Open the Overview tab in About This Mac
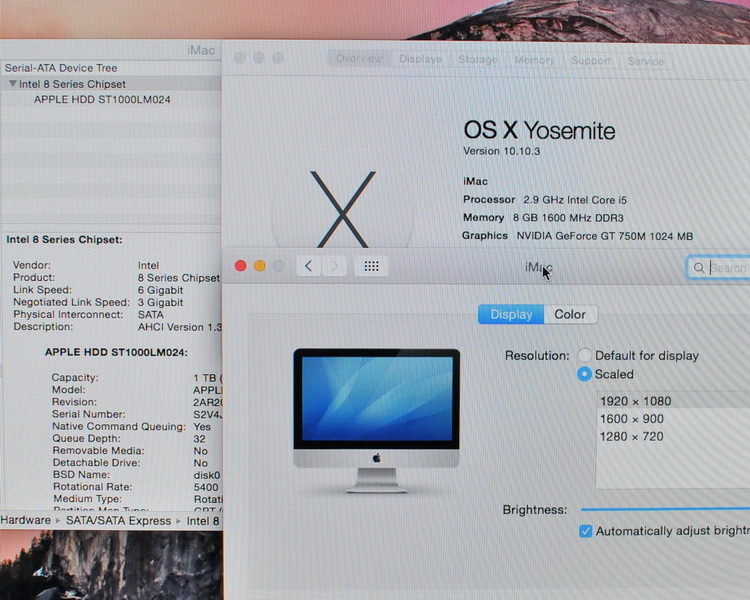The width and height of the screenshot is (750, 600). pyautogui.click(x=359, y=59)
